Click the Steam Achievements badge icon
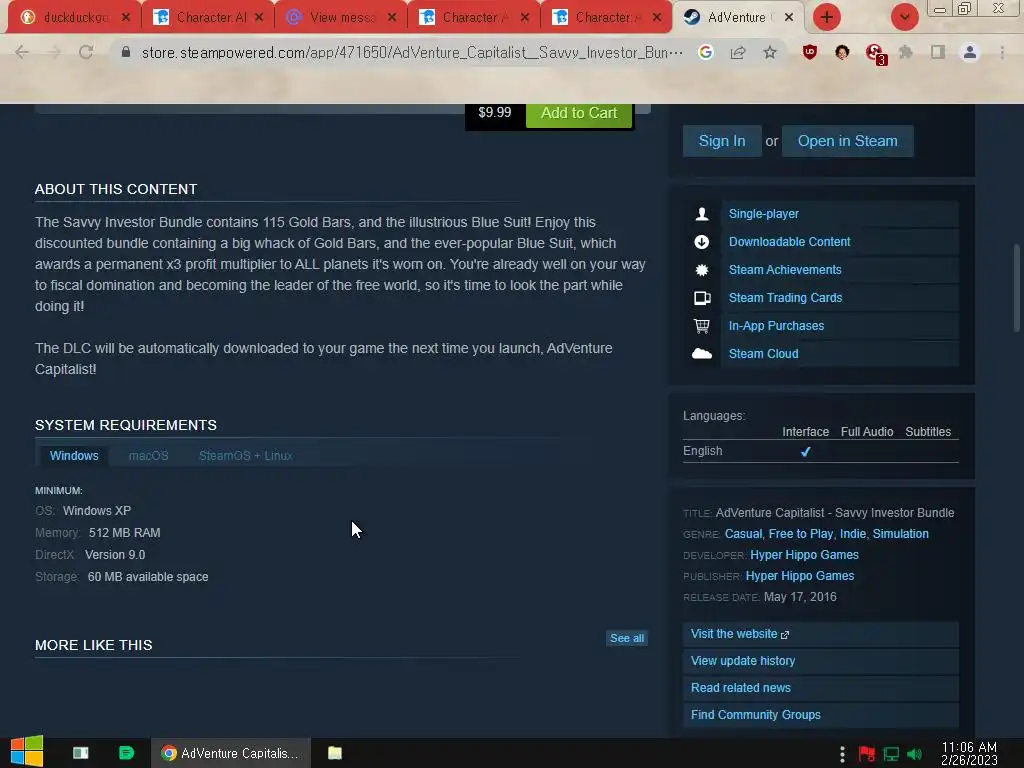Screen dimensions: 1024x768 (x=701, y=270)
